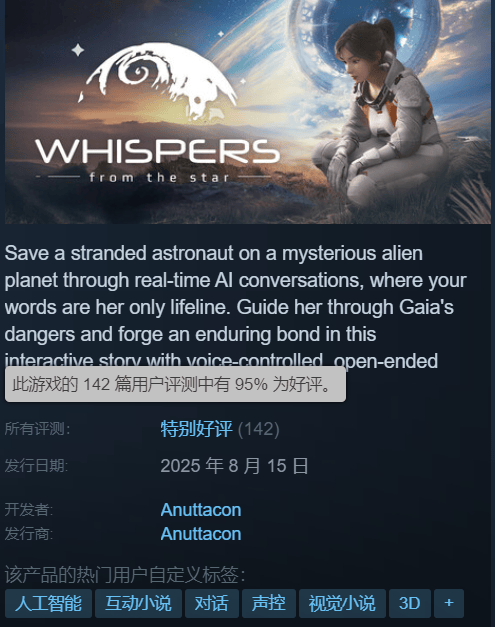Click the 该产品的热门用户自定义标签 heading

(125, 575)
